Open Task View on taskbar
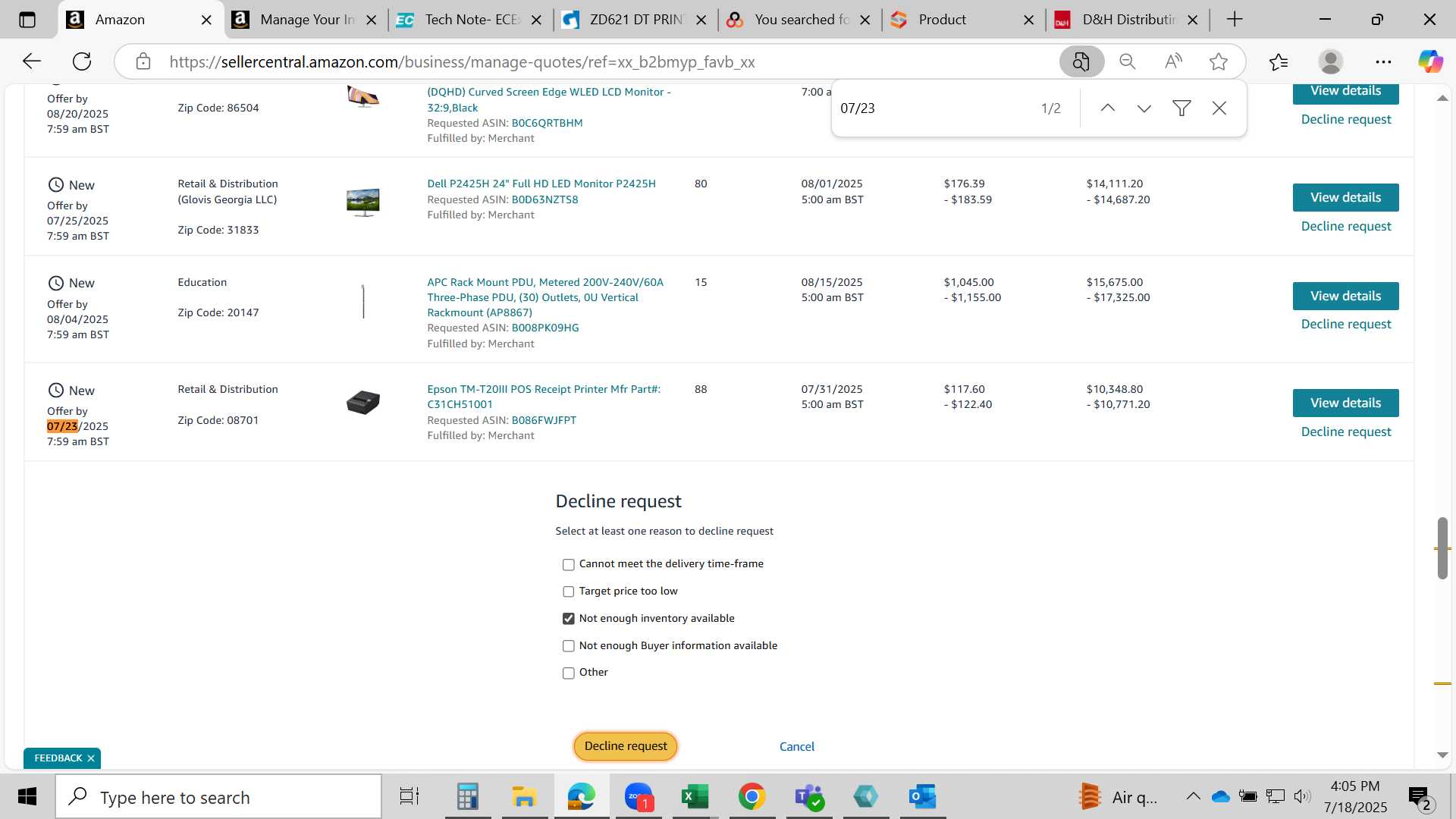1456x819 pixels. (409, 797)
